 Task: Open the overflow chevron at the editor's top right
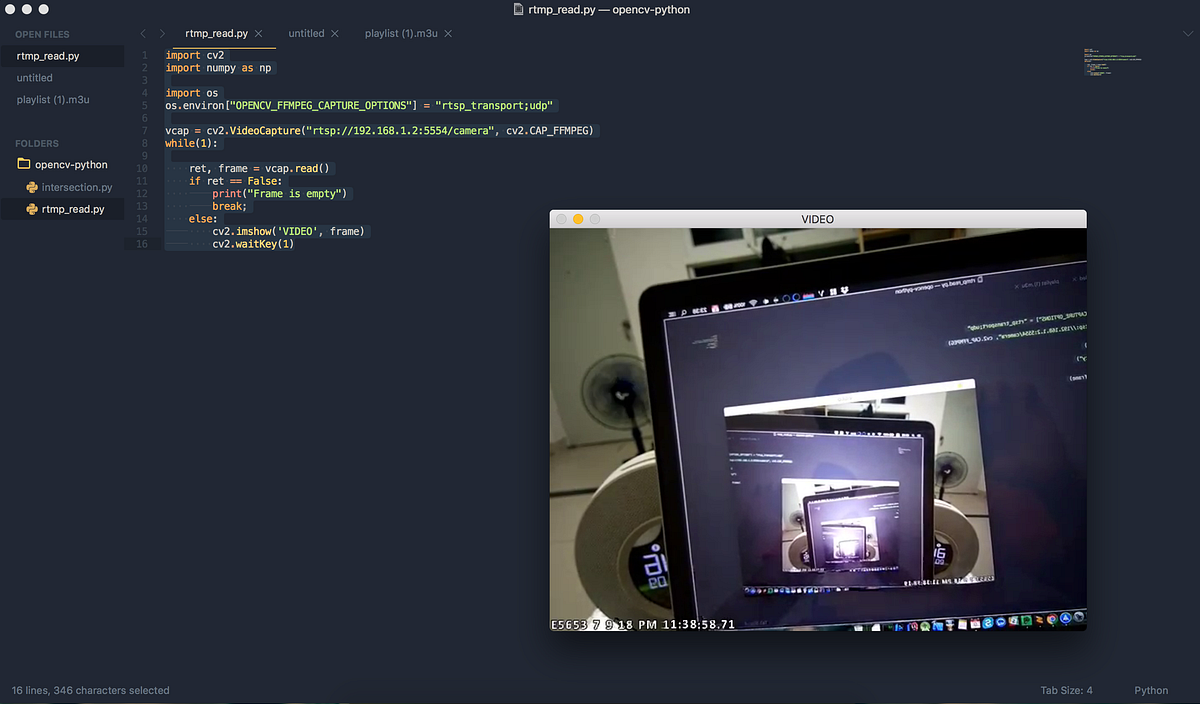1186,33
